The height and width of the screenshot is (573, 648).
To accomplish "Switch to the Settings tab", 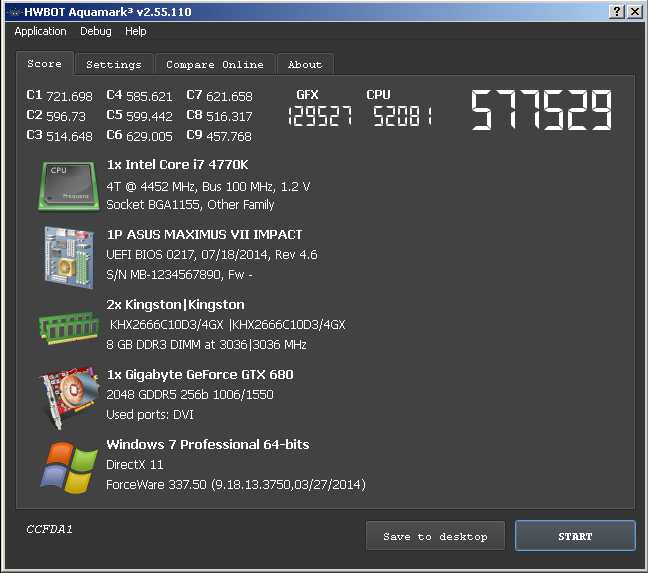I will 113,64.
